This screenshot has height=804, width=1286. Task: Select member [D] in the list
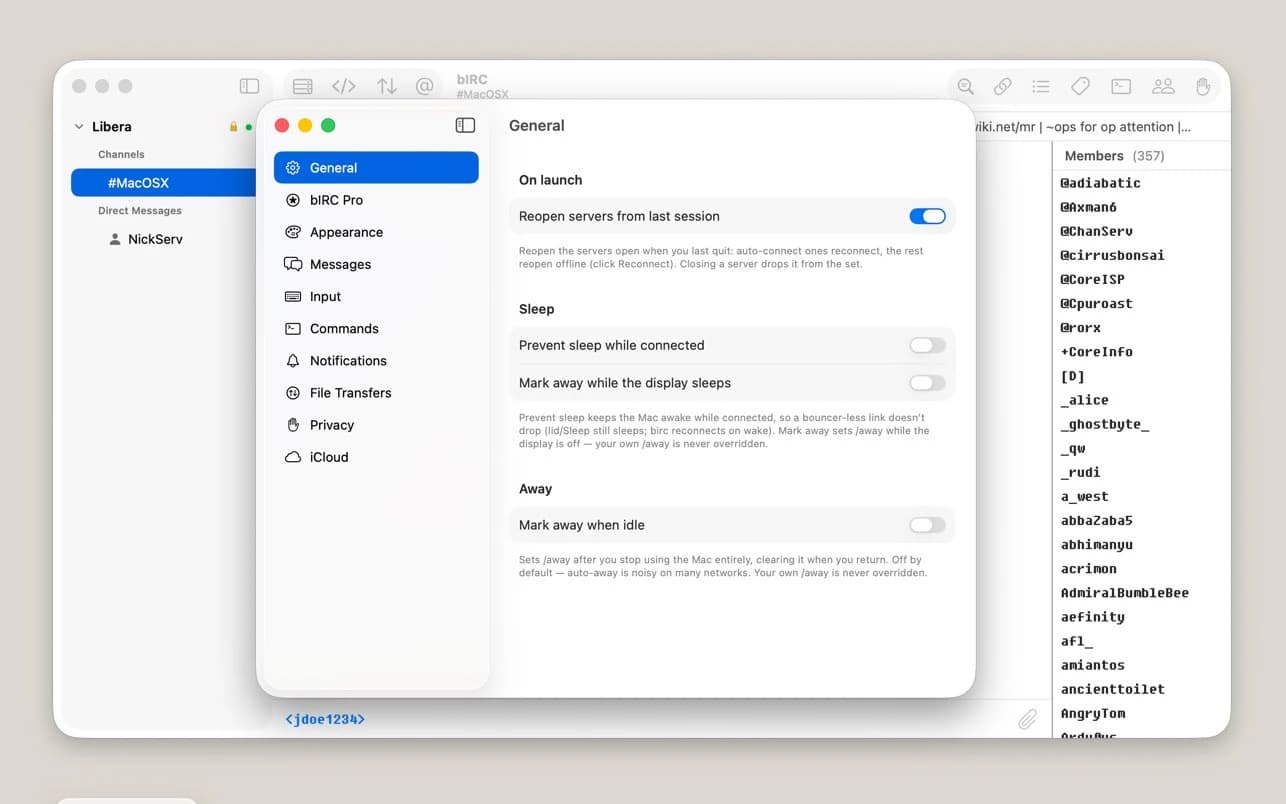tap(1072, 376)
